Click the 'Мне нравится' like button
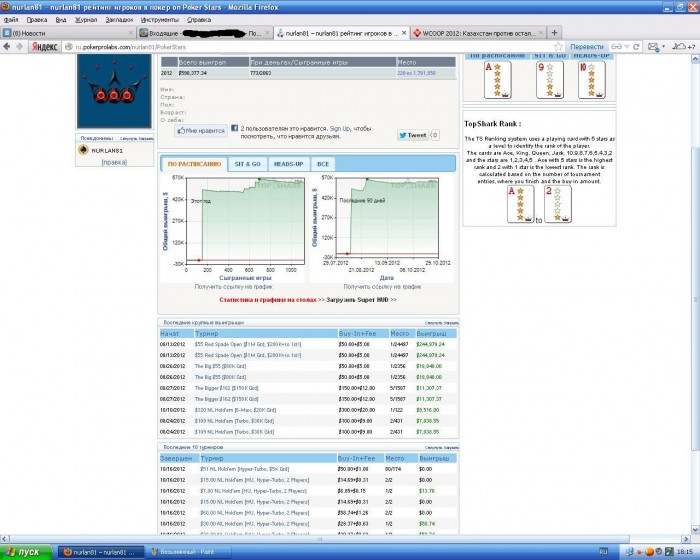 point(201,131)
